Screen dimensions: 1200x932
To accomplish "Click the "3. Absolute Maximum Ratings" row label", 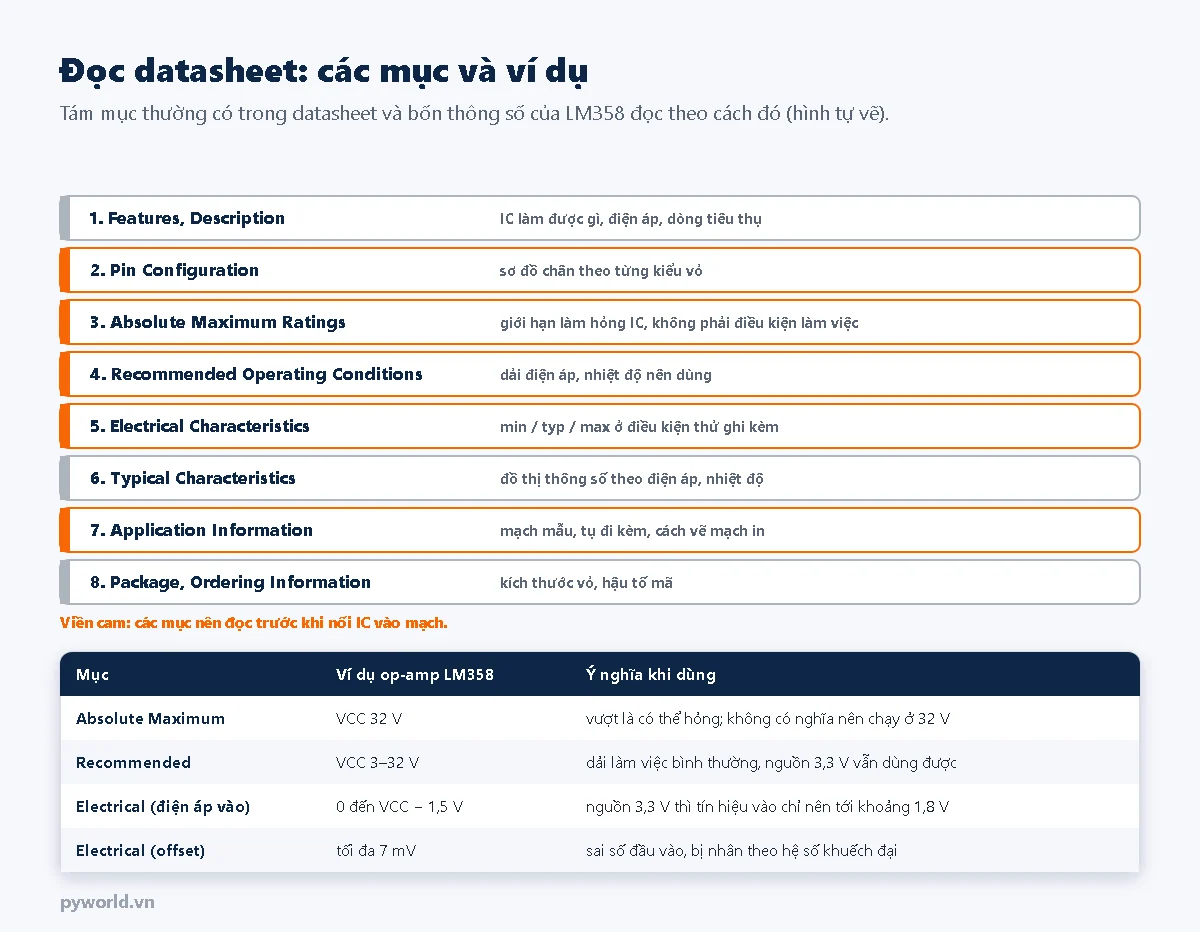I will (x=218, y=322).
